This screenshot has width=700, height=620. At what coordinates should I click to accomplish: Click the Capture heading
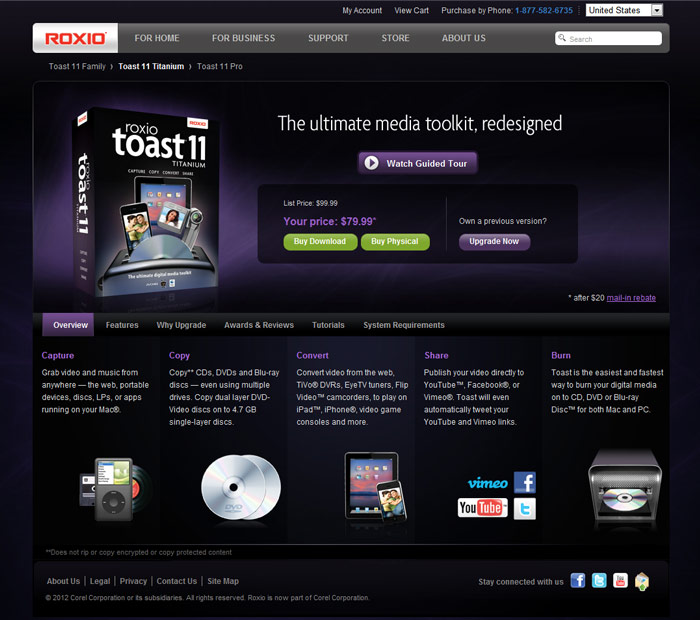[x=58, y=355]
